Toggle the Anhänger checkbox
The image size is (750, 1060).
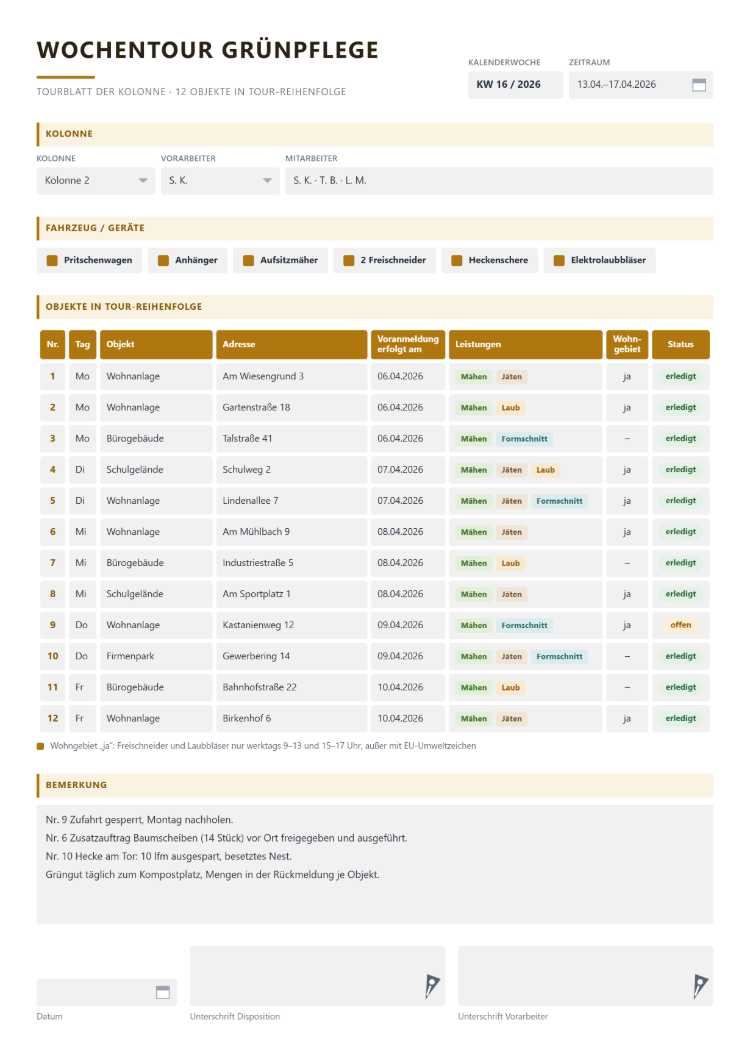163,260
